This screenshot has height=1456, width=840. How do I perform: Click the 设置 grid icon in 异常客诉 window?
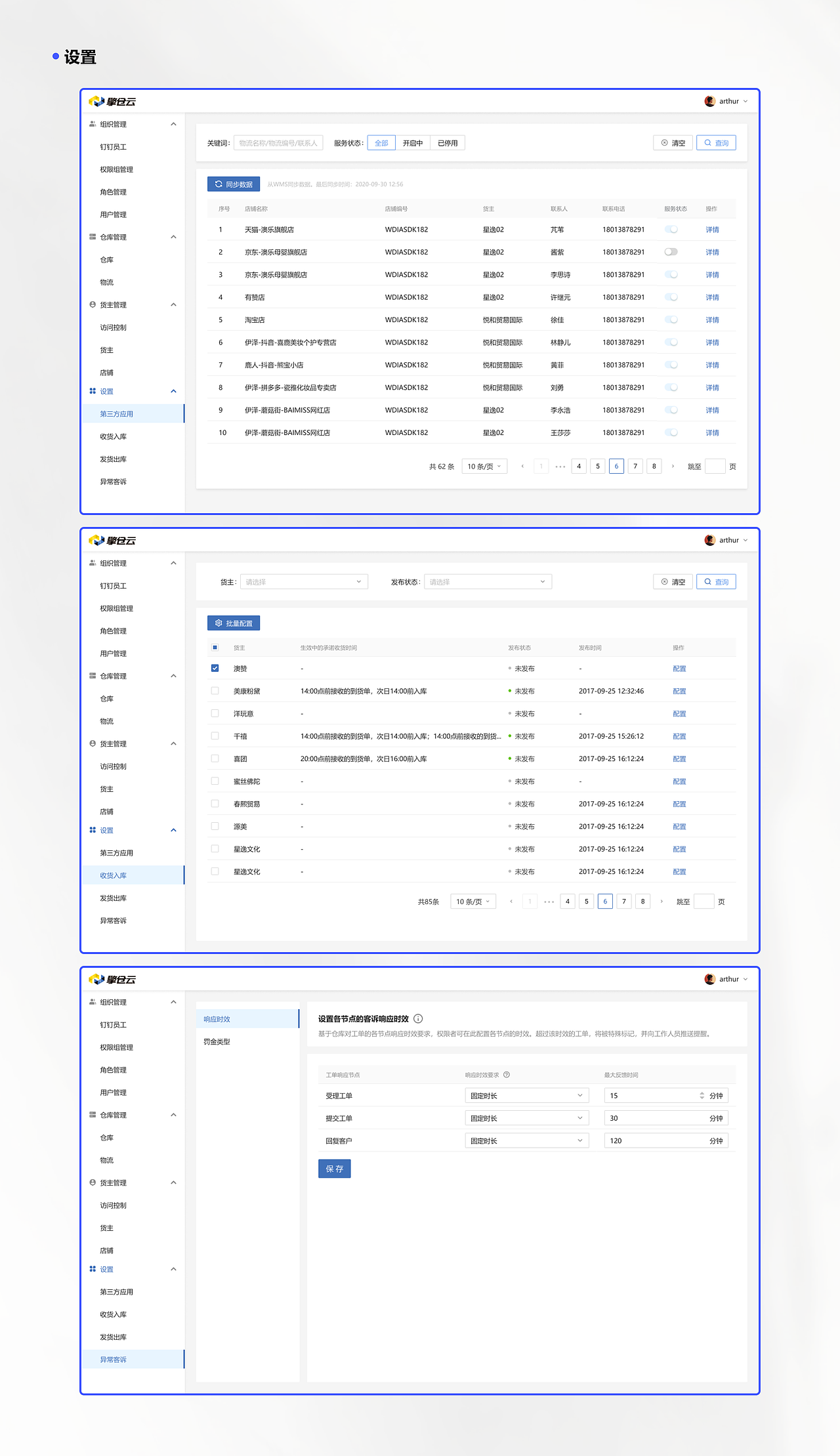93,1269
